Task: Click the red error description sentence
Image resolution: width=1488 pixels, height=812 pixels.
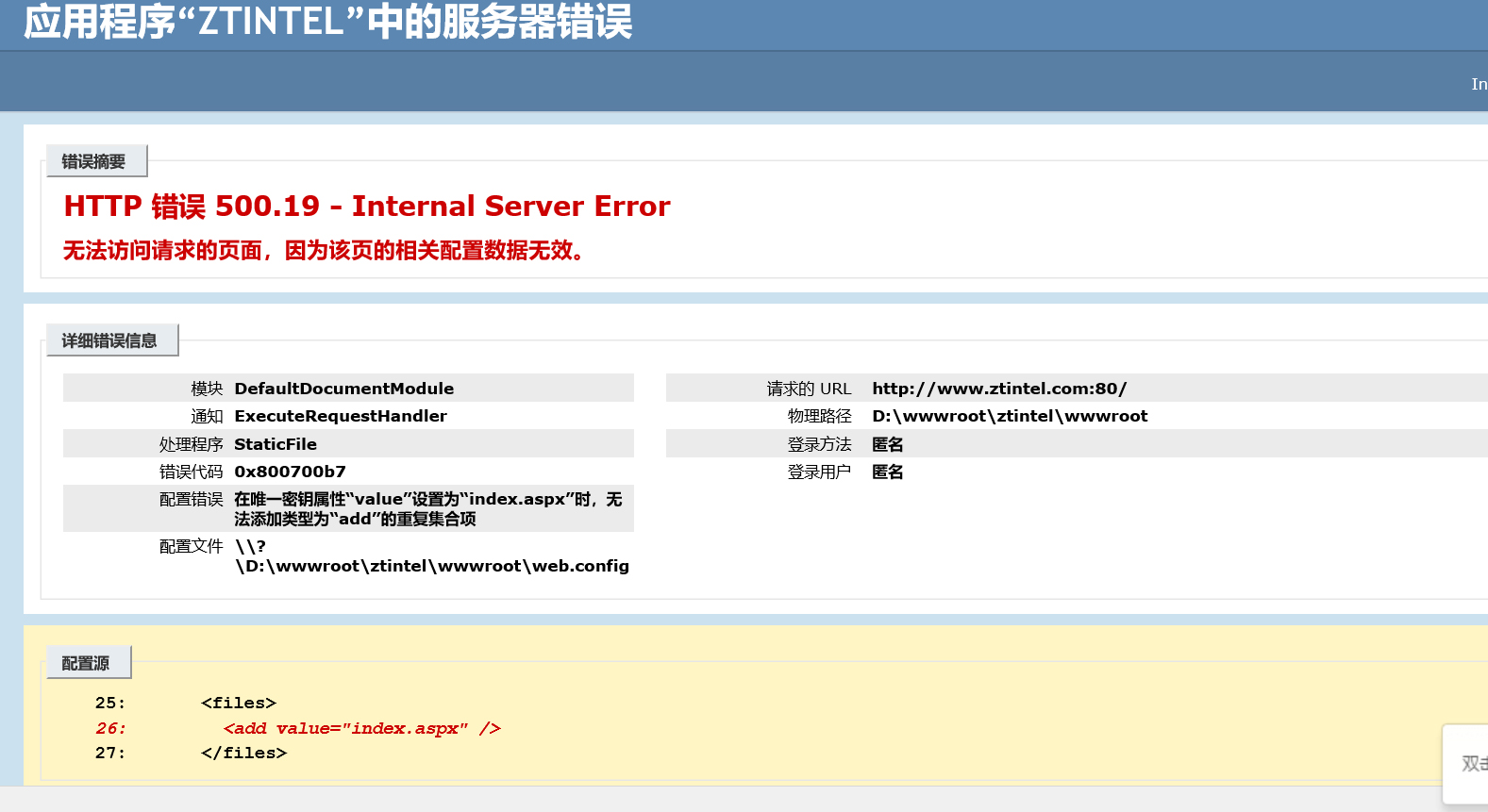Action: point(324,251)
